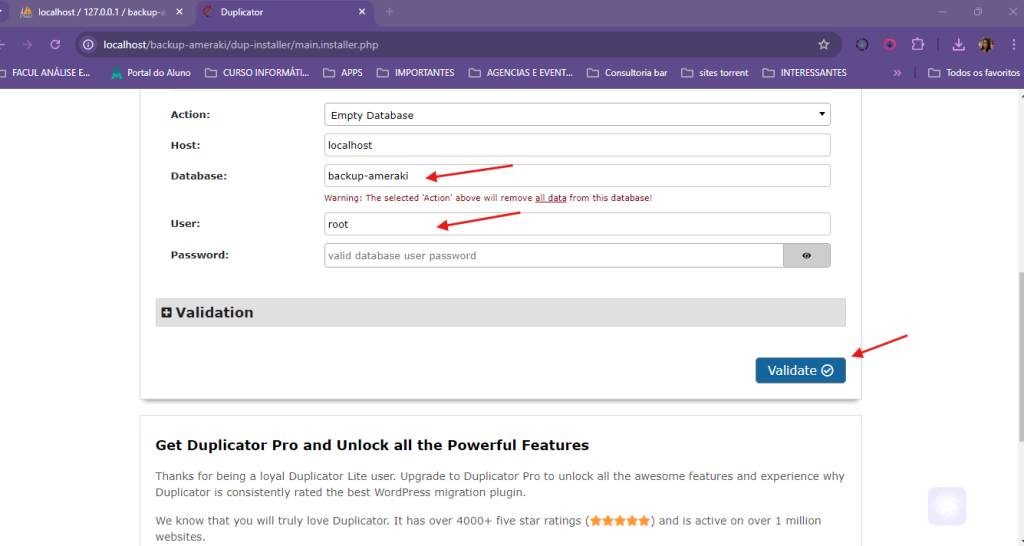The image size is (1024, 546).
Task: Click the Host input field
Action: (577, 146)
